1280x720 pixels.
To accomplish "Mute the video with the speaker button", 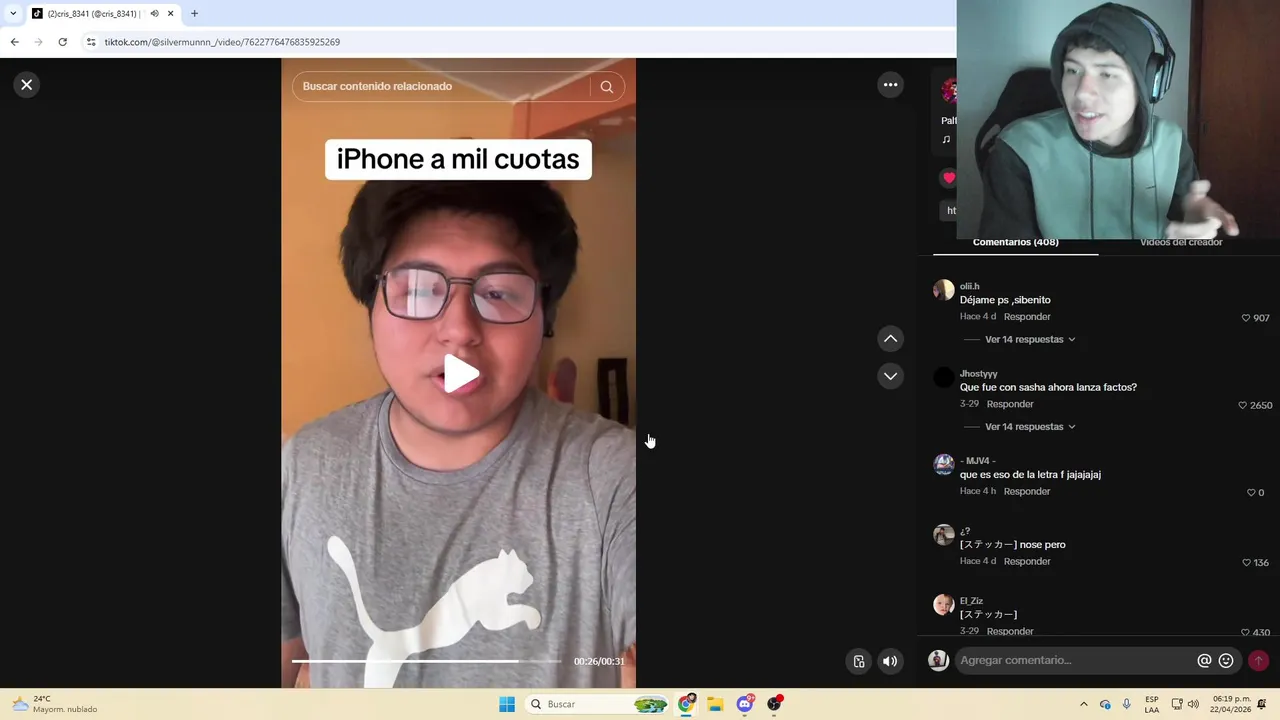I will [890, 661].
